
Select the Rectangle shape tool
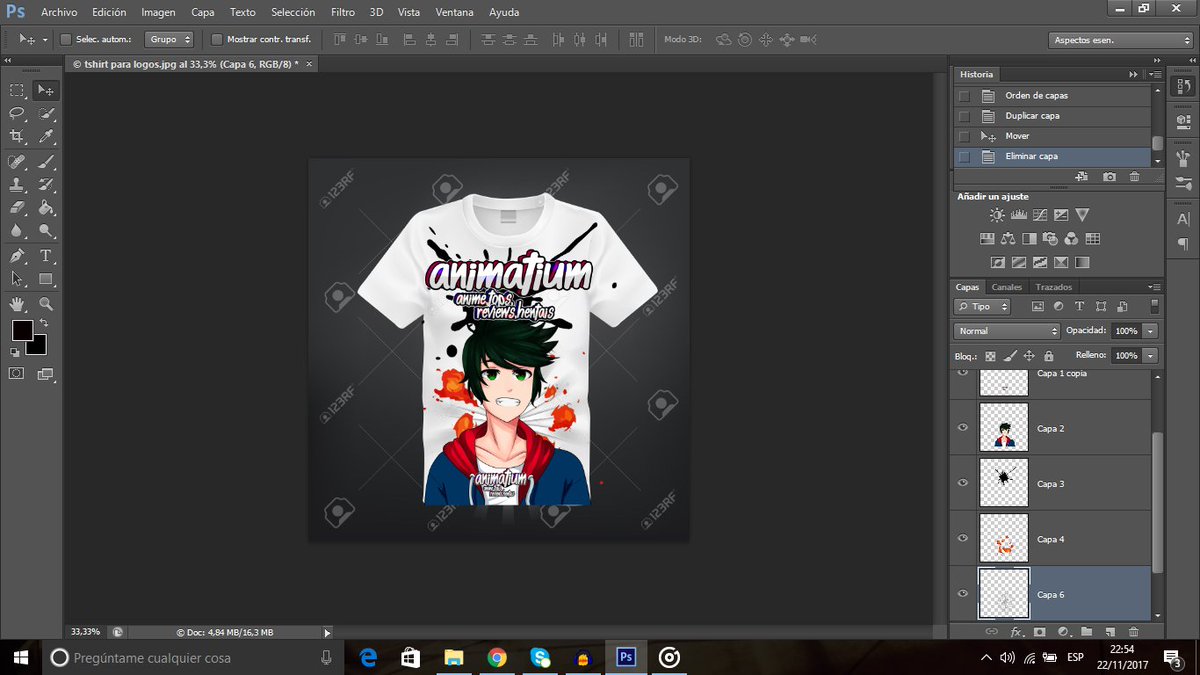(x=46, y=279)
